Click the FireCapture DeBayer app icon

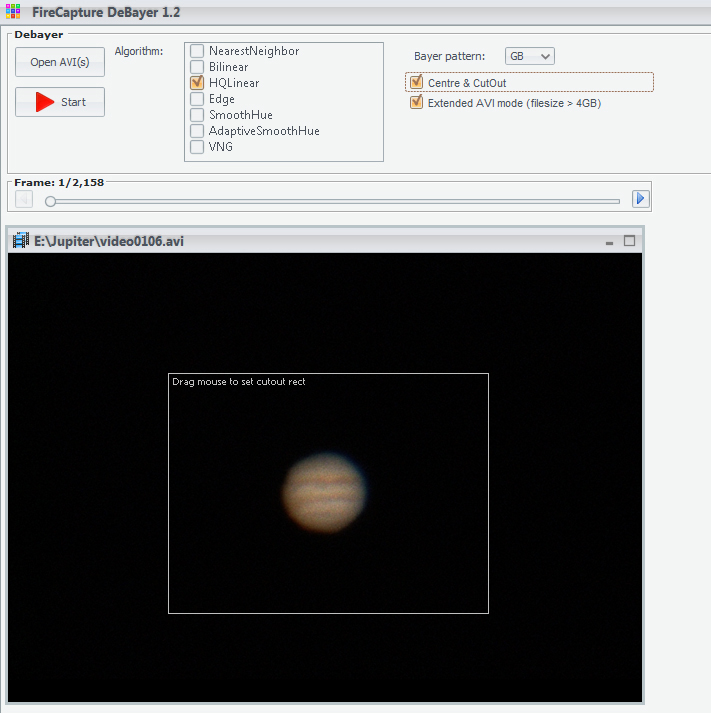13,11
